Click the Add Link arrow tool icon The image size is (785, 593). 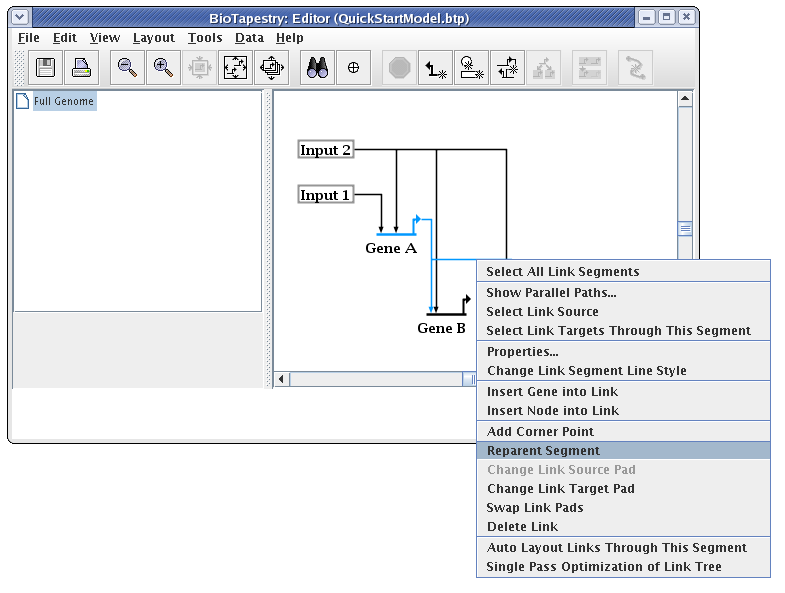435,68
